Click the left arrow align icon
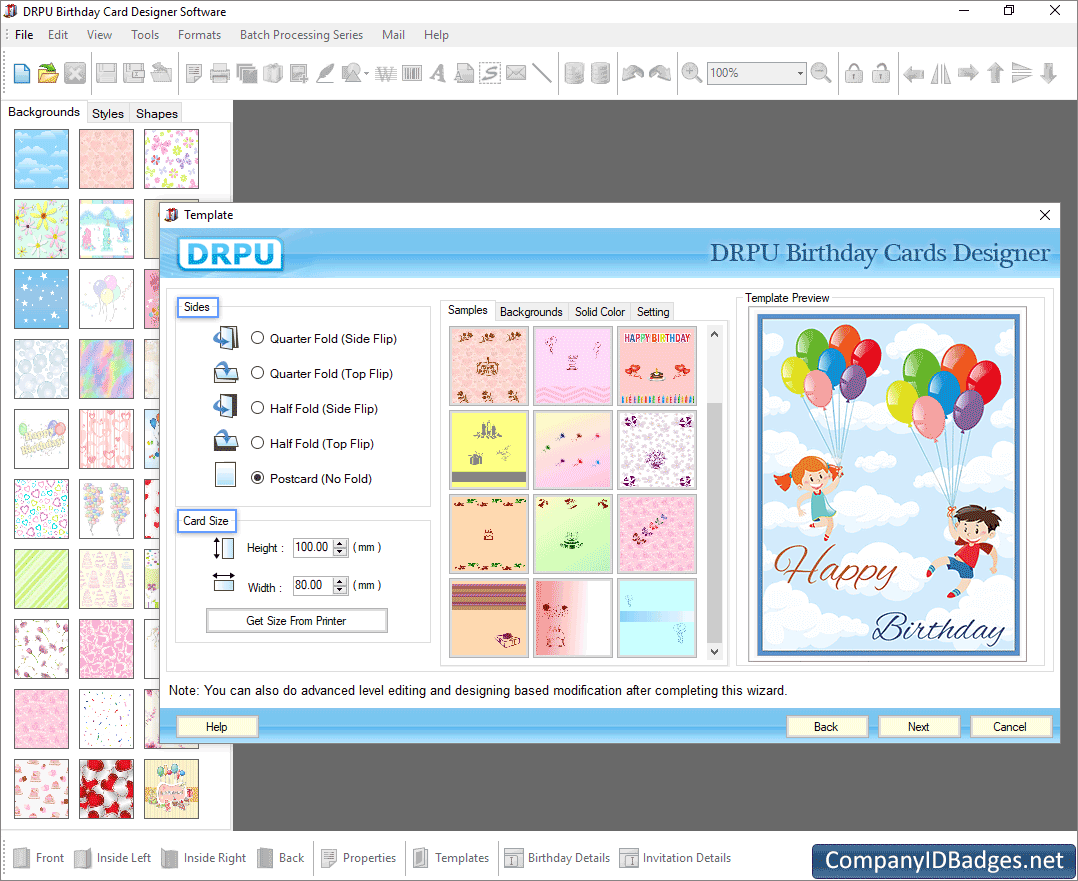The width and height of the screenshot is (1078, 881). point(913,73)
